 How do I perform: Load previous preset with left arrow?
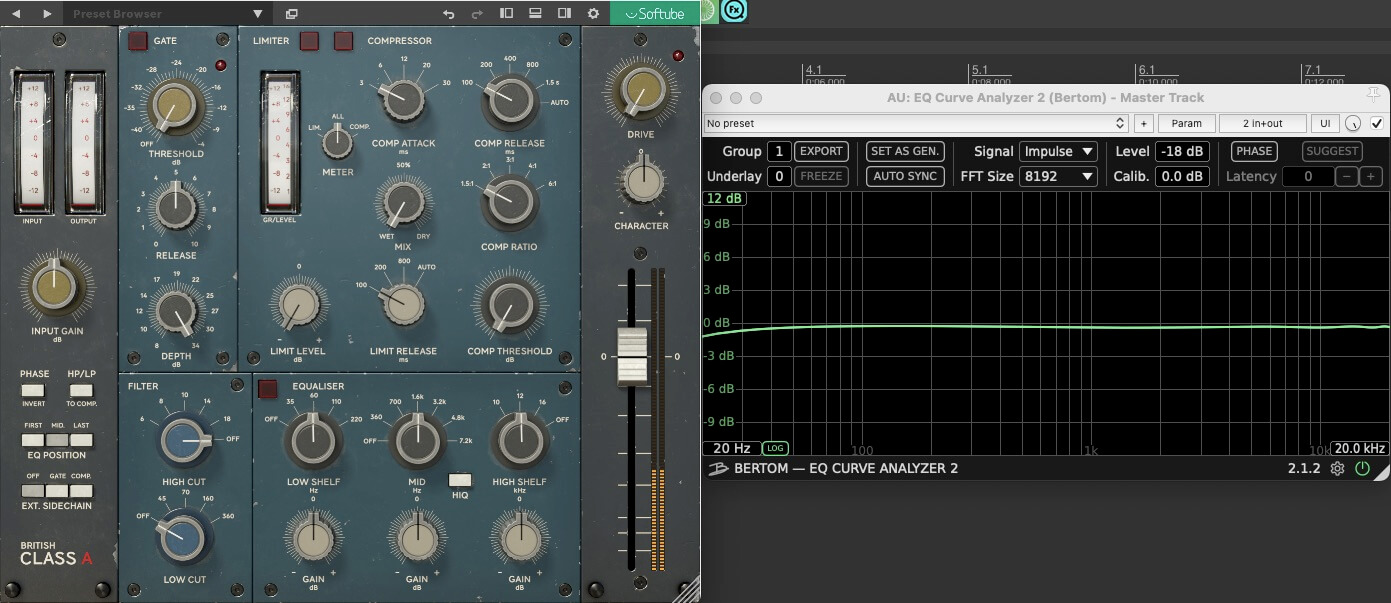pos(15,14)
